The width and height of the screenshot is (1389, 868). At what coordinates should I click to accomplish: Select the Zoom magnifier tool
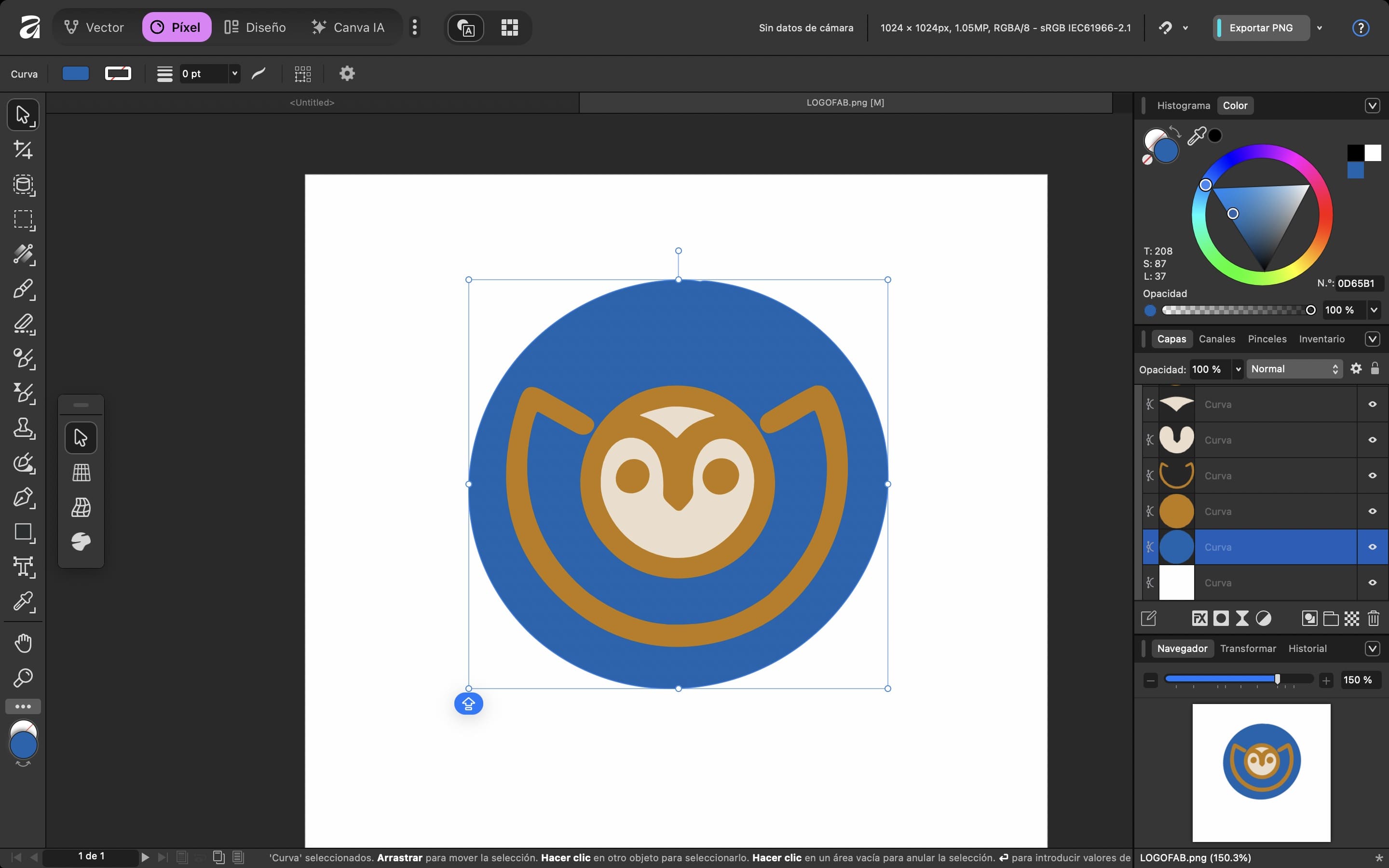[x=23, y=678]
